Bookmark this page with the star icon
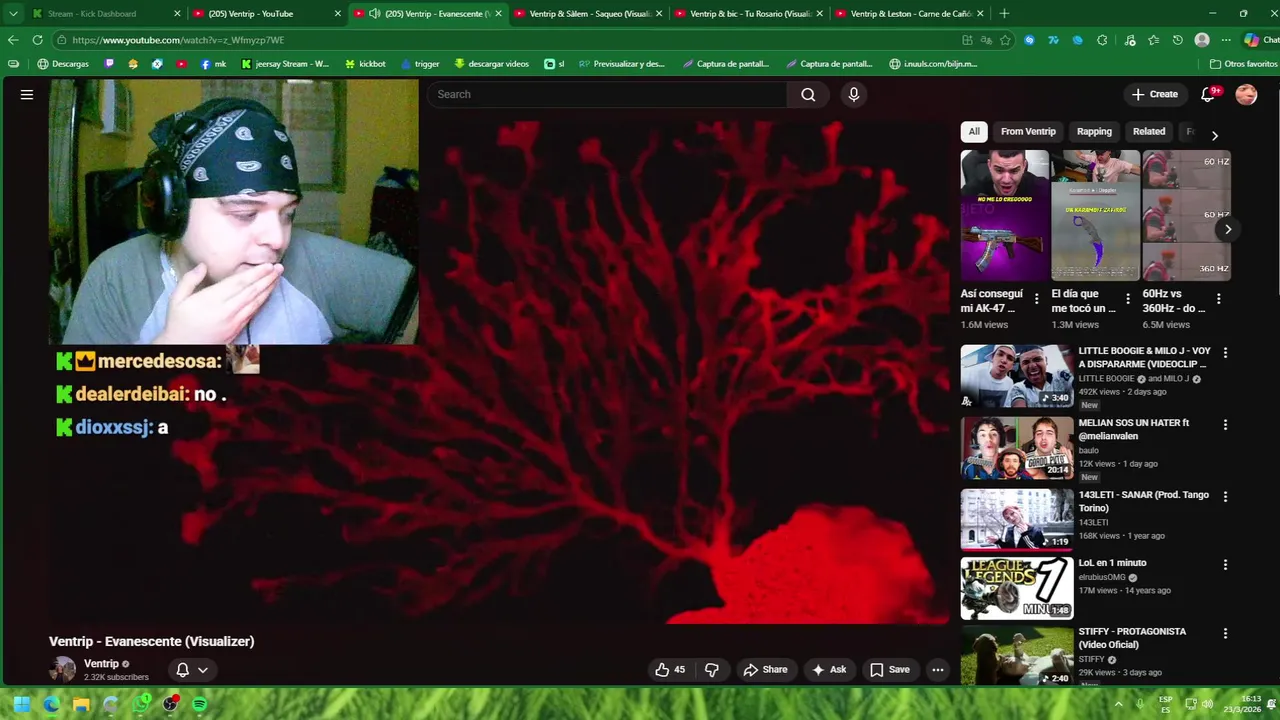Image resolution: width=1280 pixels, height=720 pixels. point(1005,40)
